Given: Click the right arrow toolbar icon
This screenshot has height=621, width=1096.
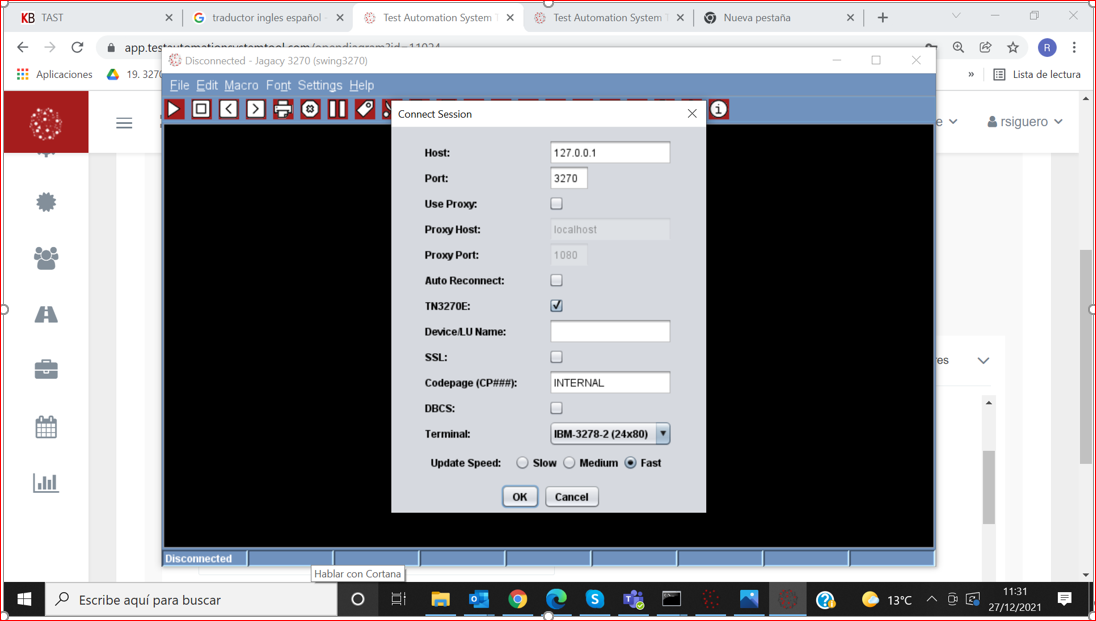Looking at the screenshot, I should point(256,109).
